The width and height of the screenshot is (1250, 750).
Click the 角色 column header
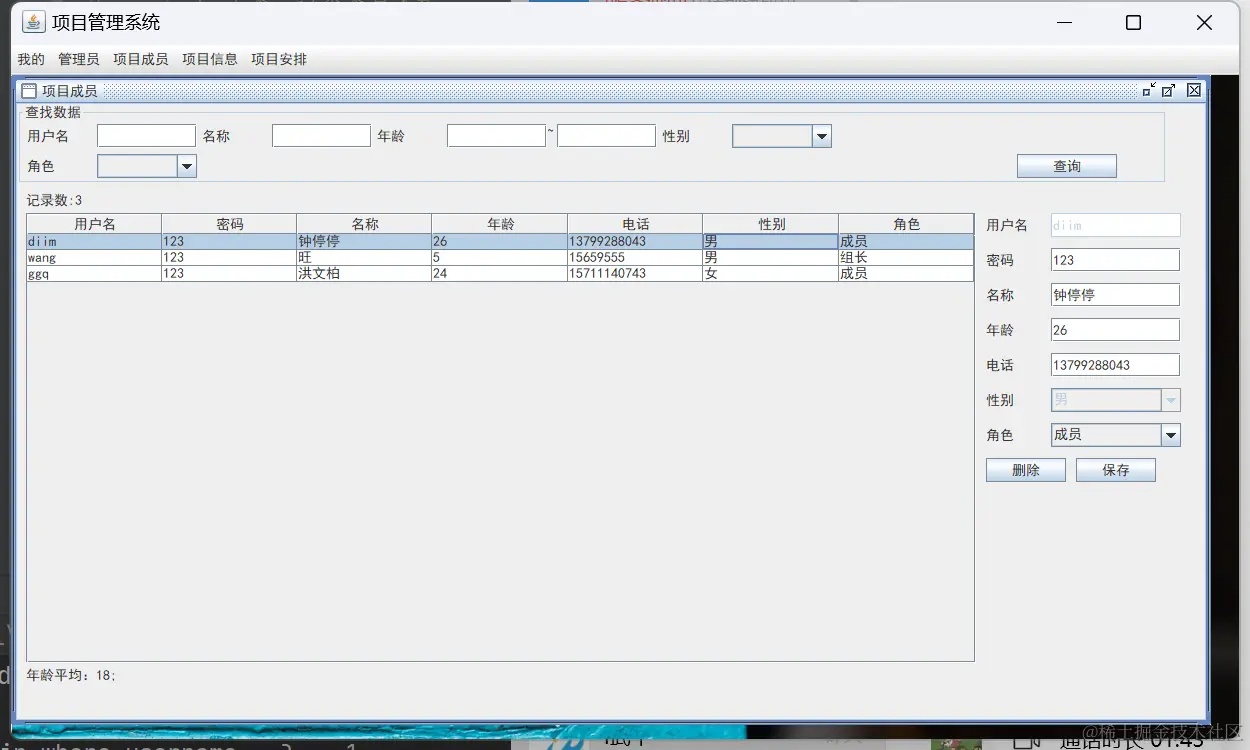tap(906, 224)
